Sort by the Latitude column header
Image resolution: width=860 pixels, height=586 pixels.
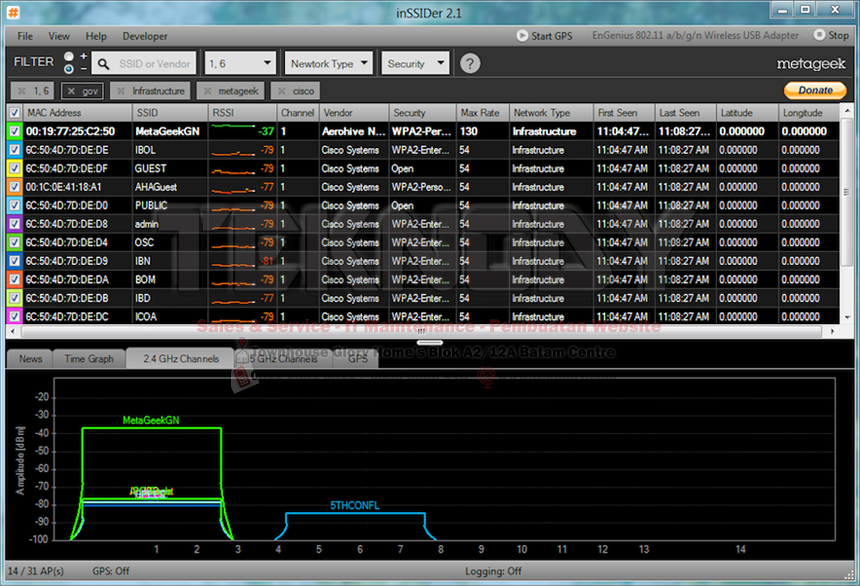click(748, 113)
